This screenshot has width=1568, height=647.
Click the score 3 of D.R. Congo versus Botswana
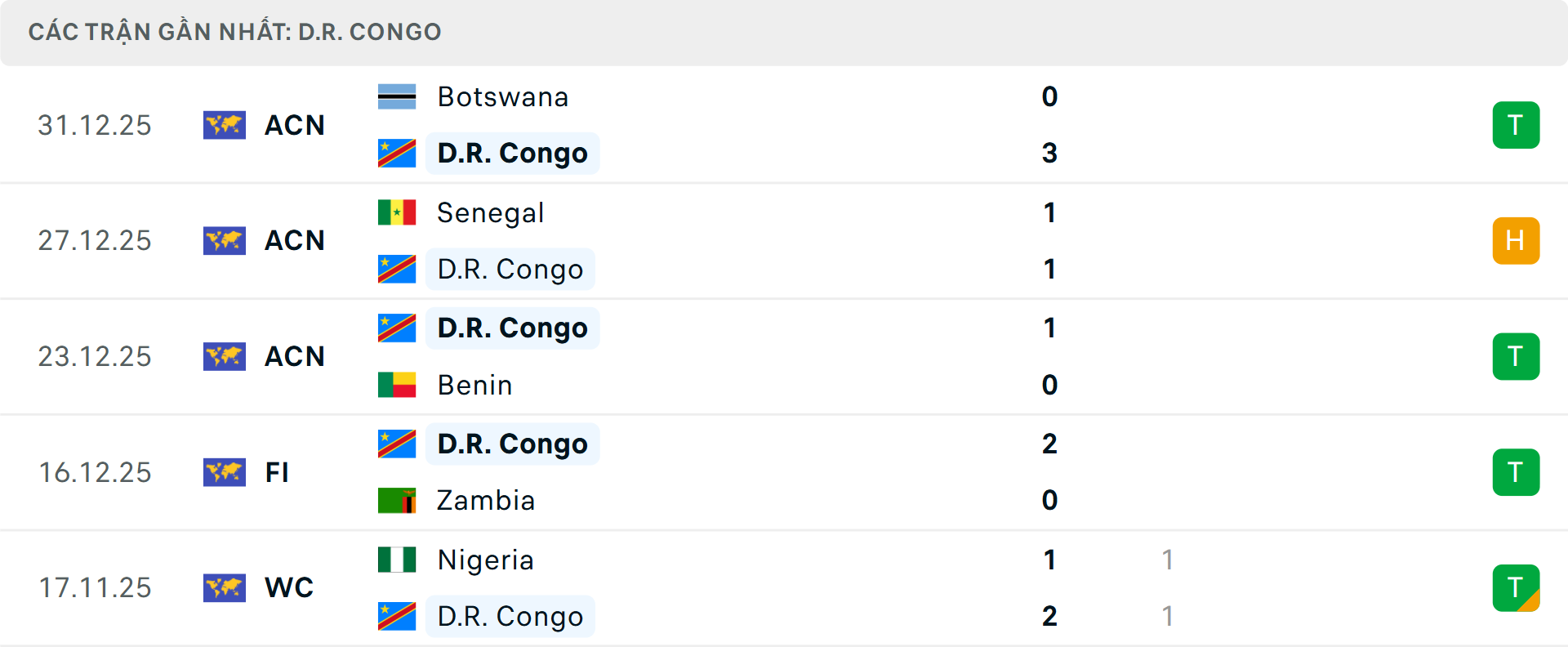[1049, 153]
